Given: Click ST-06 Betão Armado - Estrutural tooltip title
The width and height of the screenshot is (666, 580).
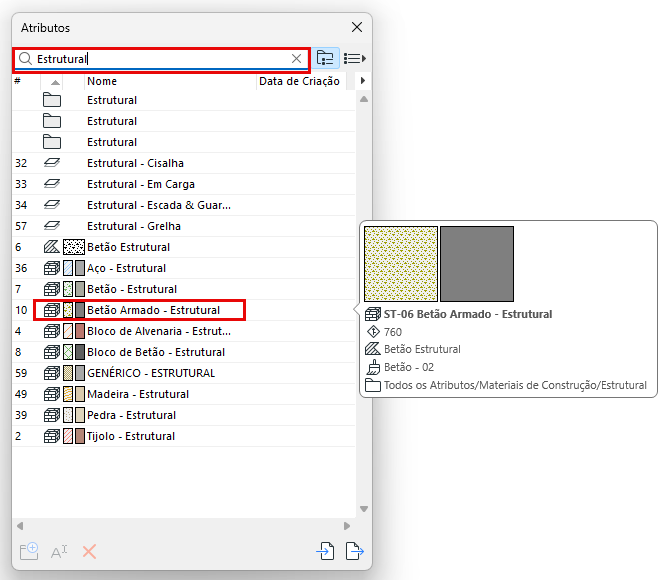Looking at the screenshot, I should tap(468, 314).
